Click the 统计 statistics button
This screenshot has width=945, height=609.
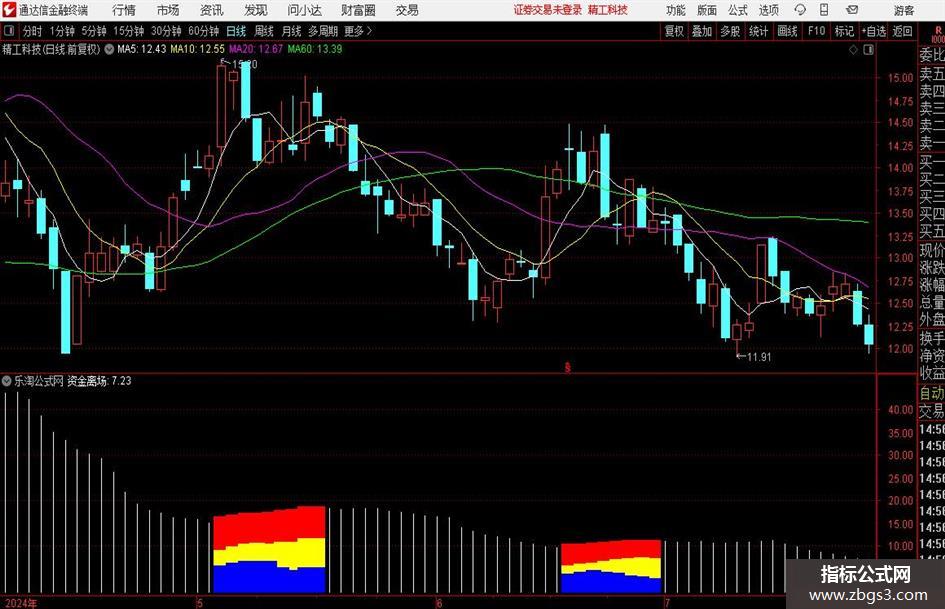[x=758, y=31]
